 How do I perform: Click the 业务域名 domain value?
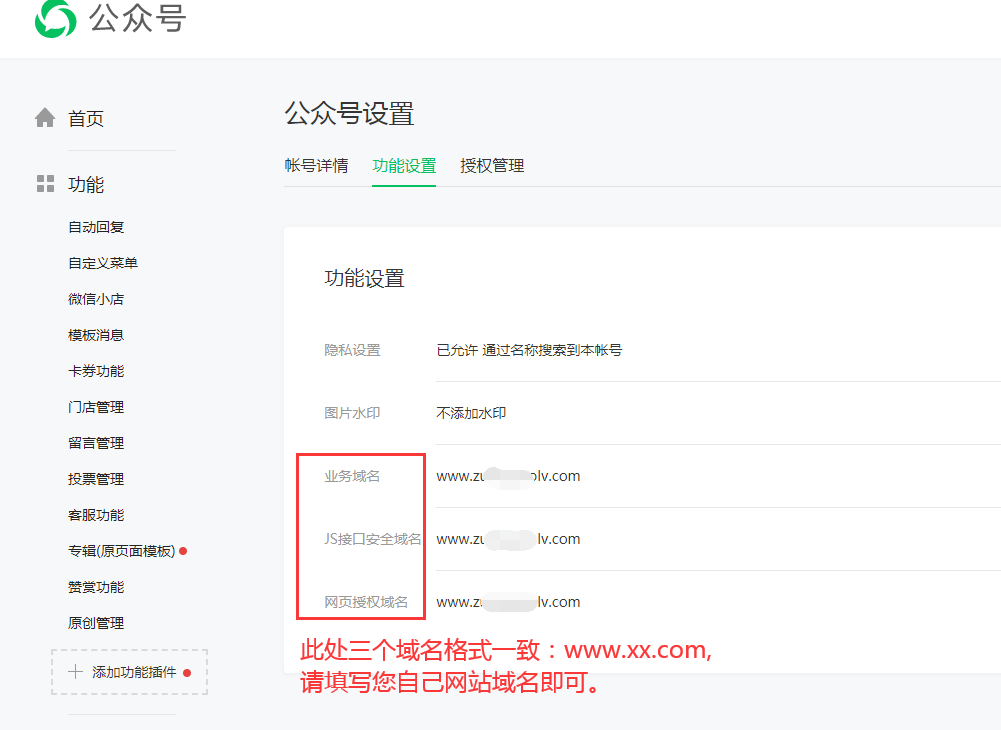click(508, 476)
